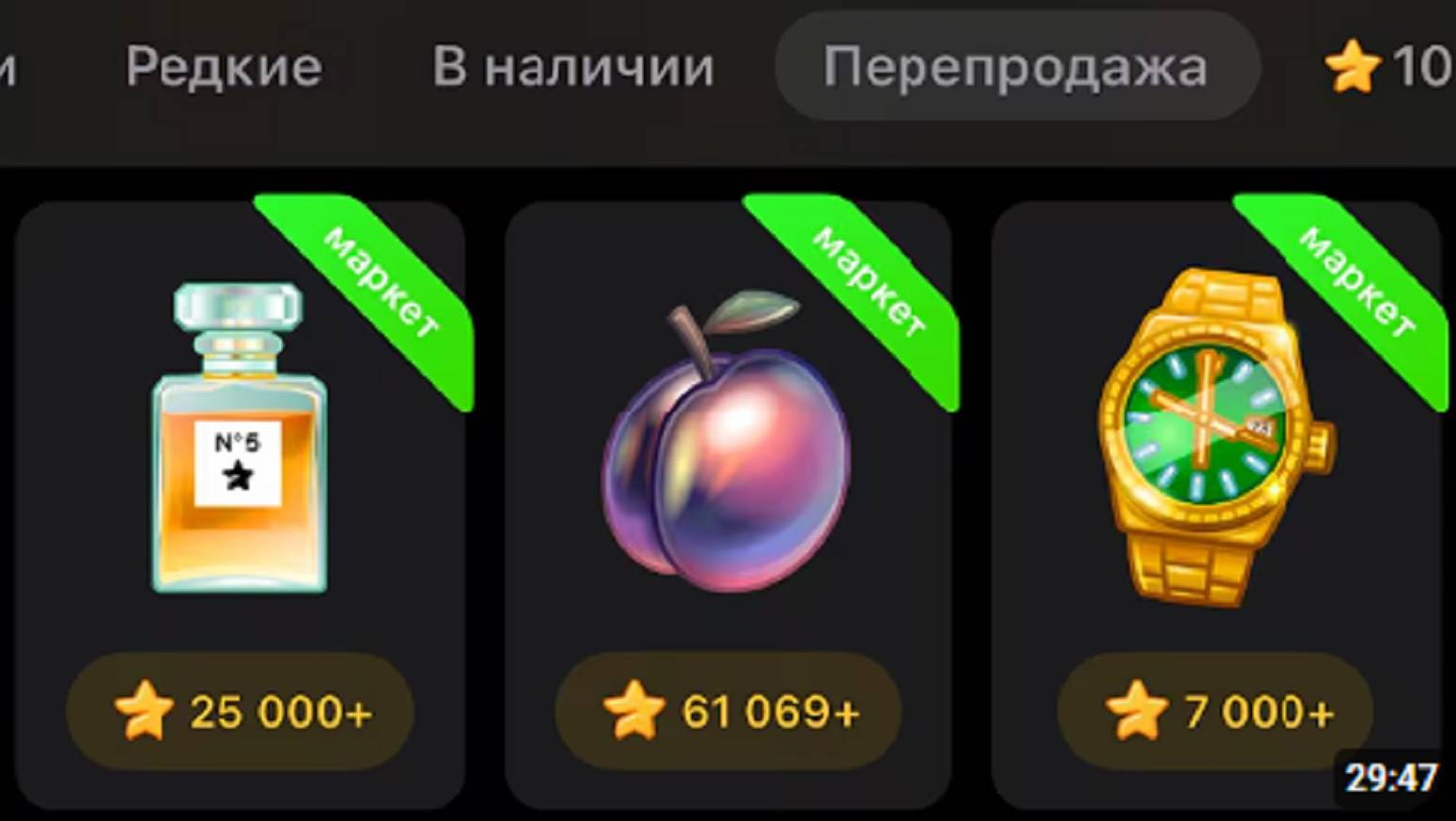
Task: Click the green watch dial
Action: click(x=1206, y=421)
